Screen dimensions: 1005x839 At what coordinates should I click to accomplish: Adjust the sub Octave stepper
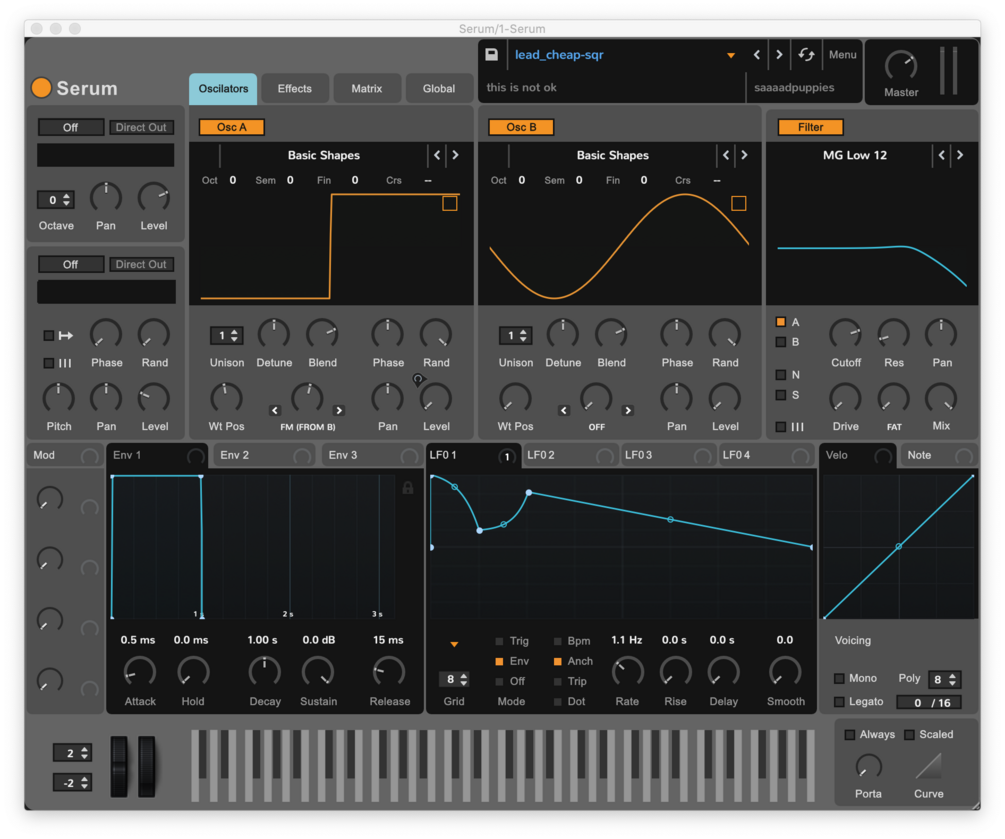[56, 200]
